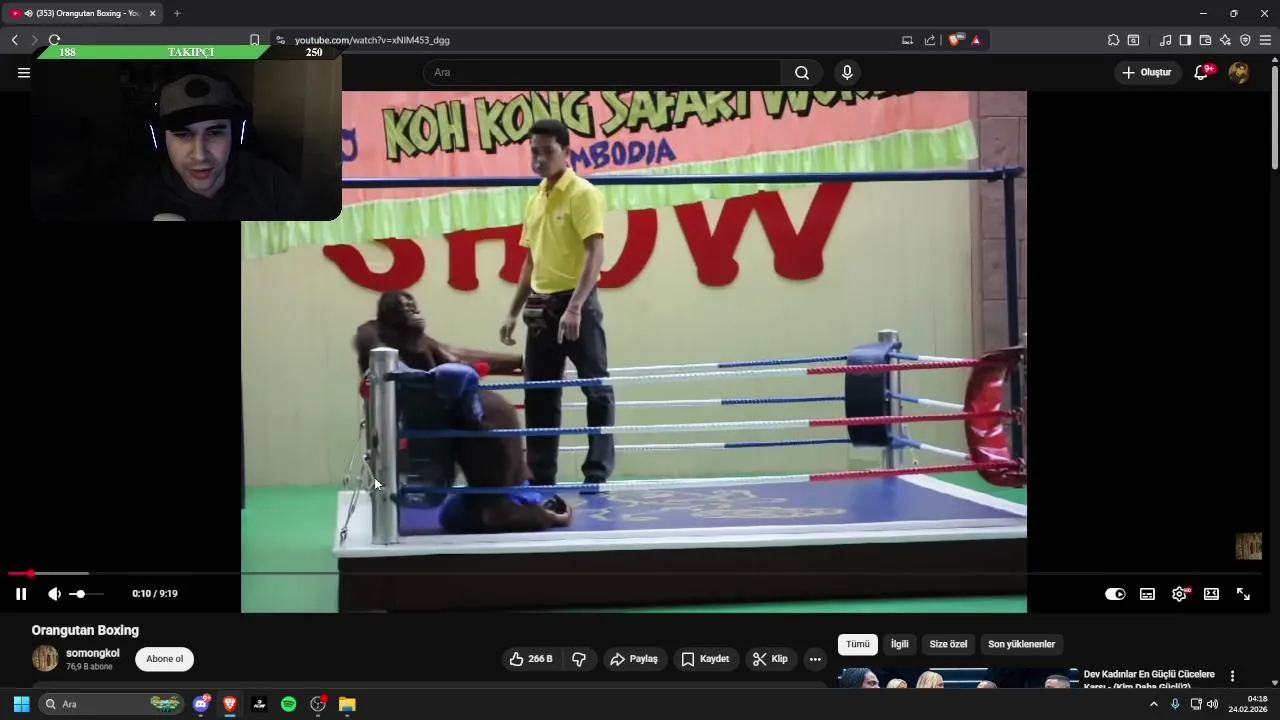Open the YouTube hamburger guide menu
1280x720 pixels.
[24, 72]
